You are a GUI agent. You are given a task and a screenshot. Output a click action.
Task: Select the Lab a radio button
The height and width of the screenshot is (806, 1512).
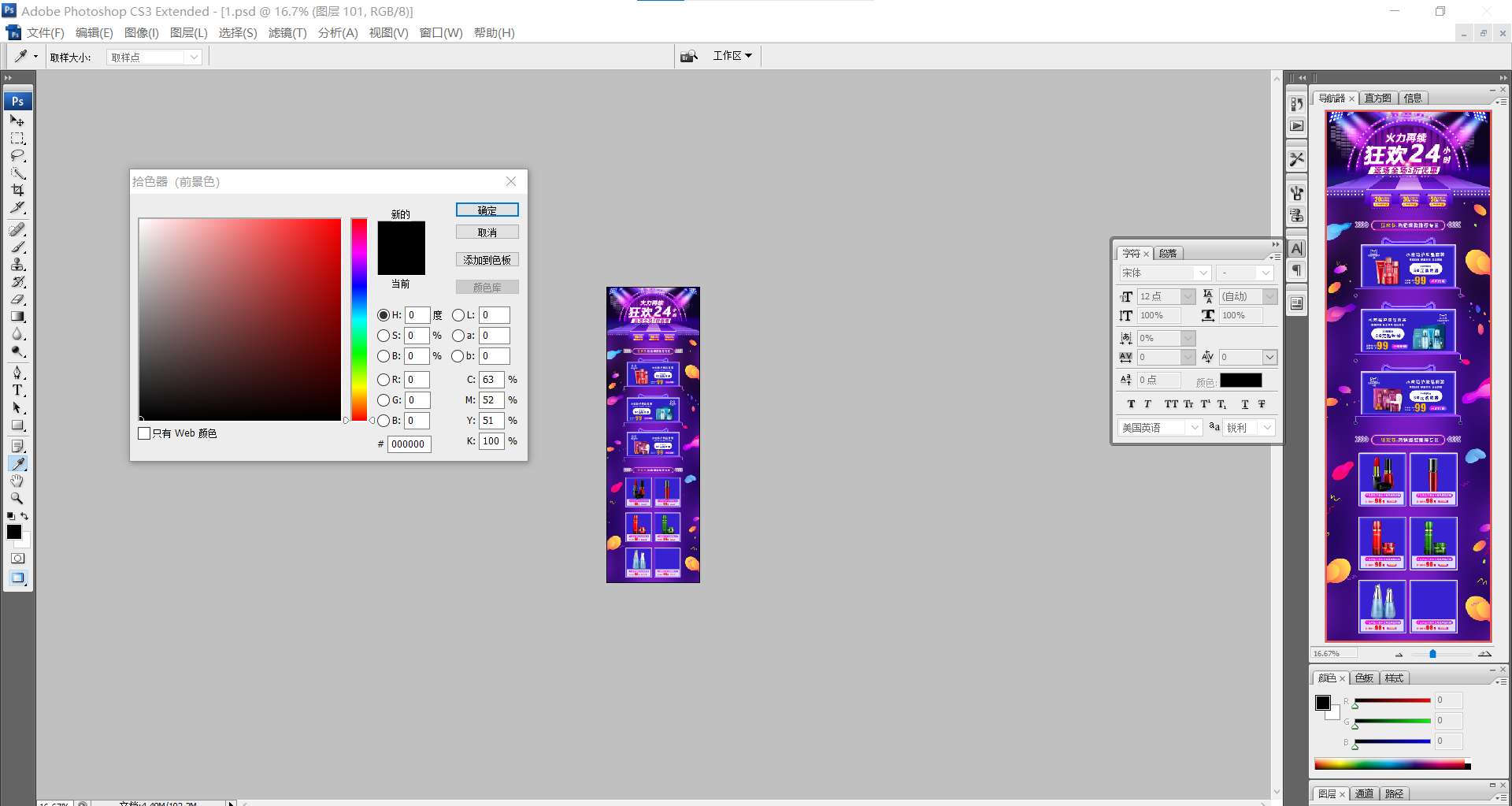point(458,336)
